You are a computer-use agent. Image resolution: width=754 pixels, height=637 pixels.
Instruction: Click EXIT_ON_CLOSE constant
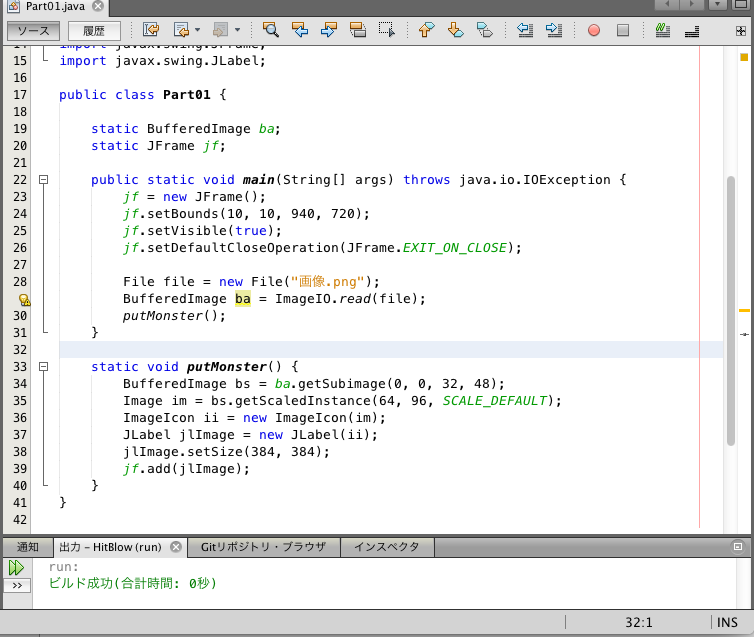point(455,248)
